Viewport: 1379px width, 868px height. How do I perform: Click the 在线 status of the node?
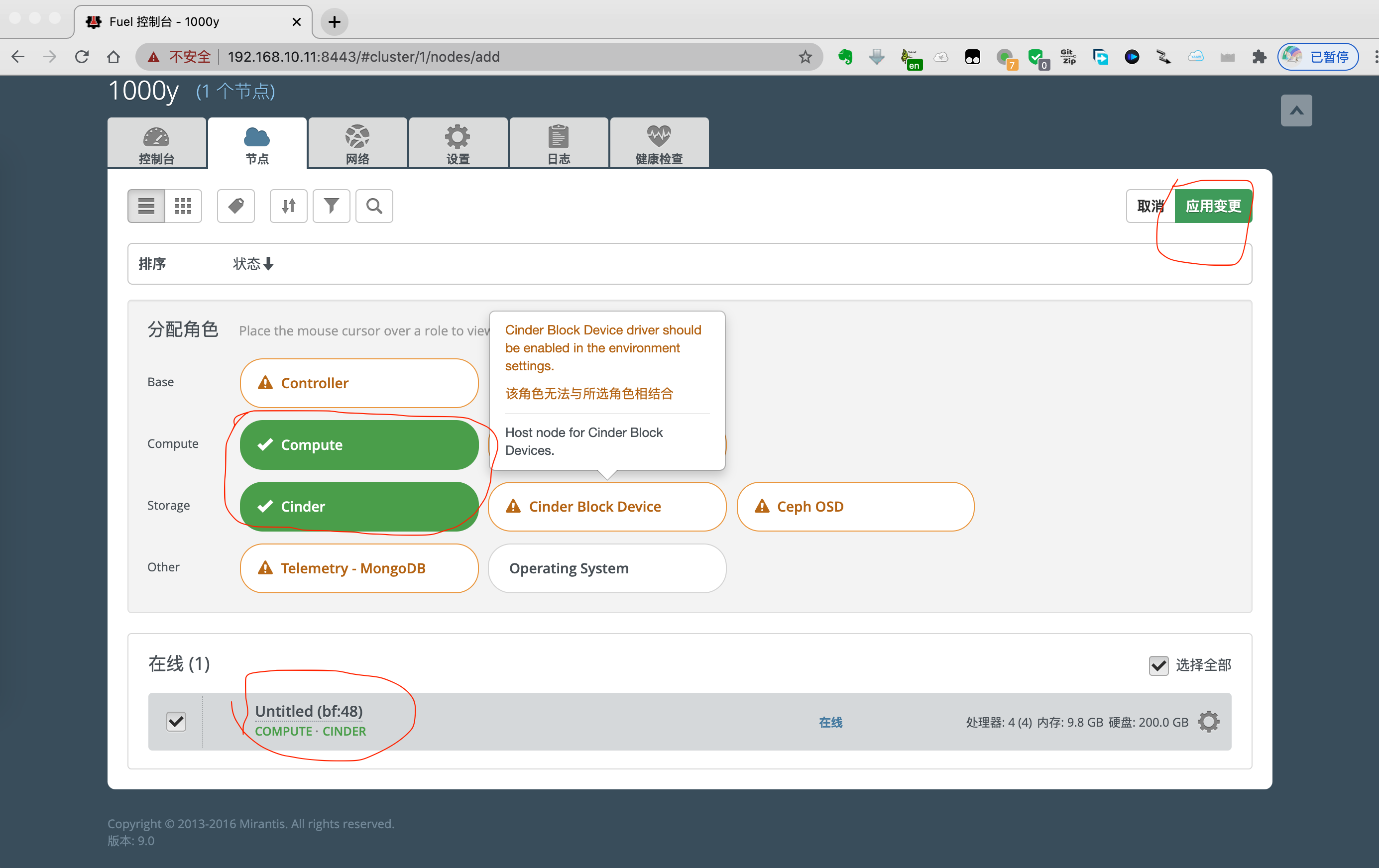pyautogui.click(x=830, y=723)
